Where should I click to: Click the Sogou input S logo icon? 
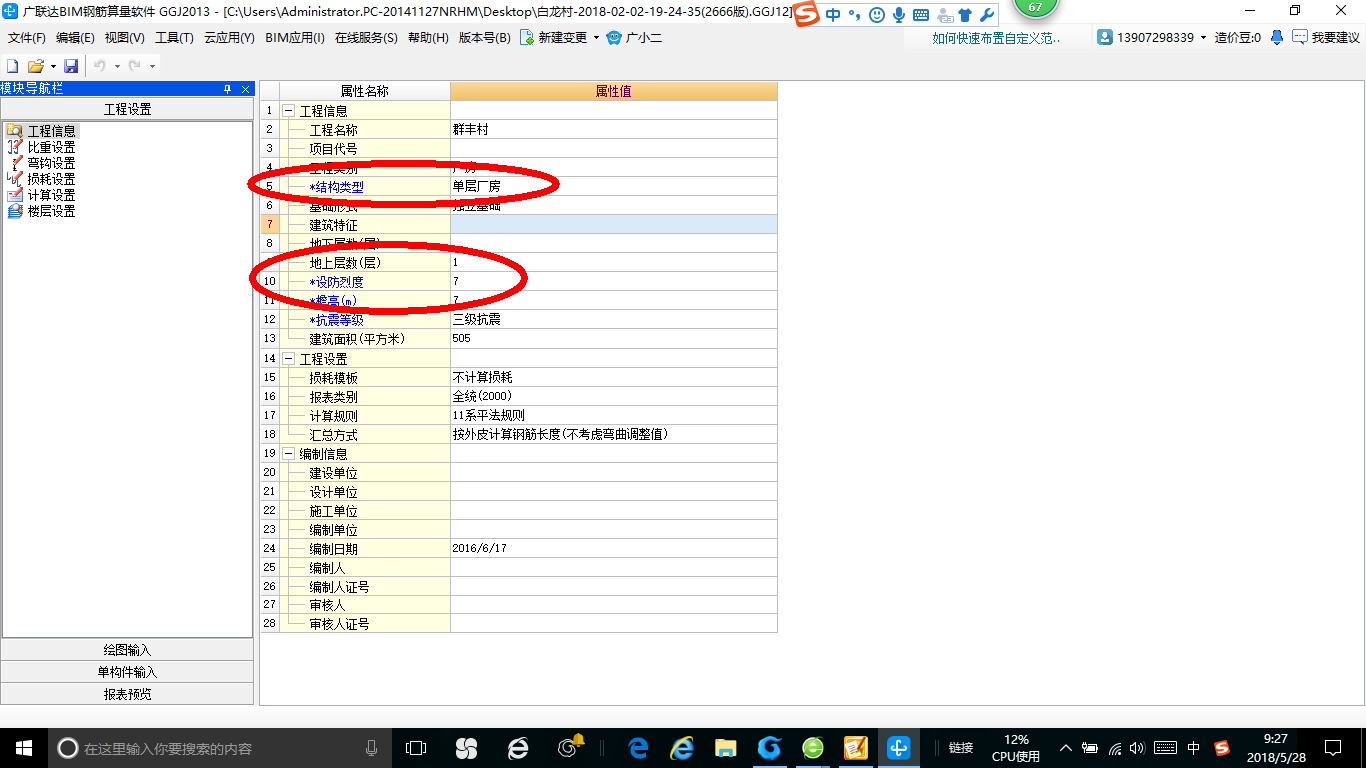(807, 14)
